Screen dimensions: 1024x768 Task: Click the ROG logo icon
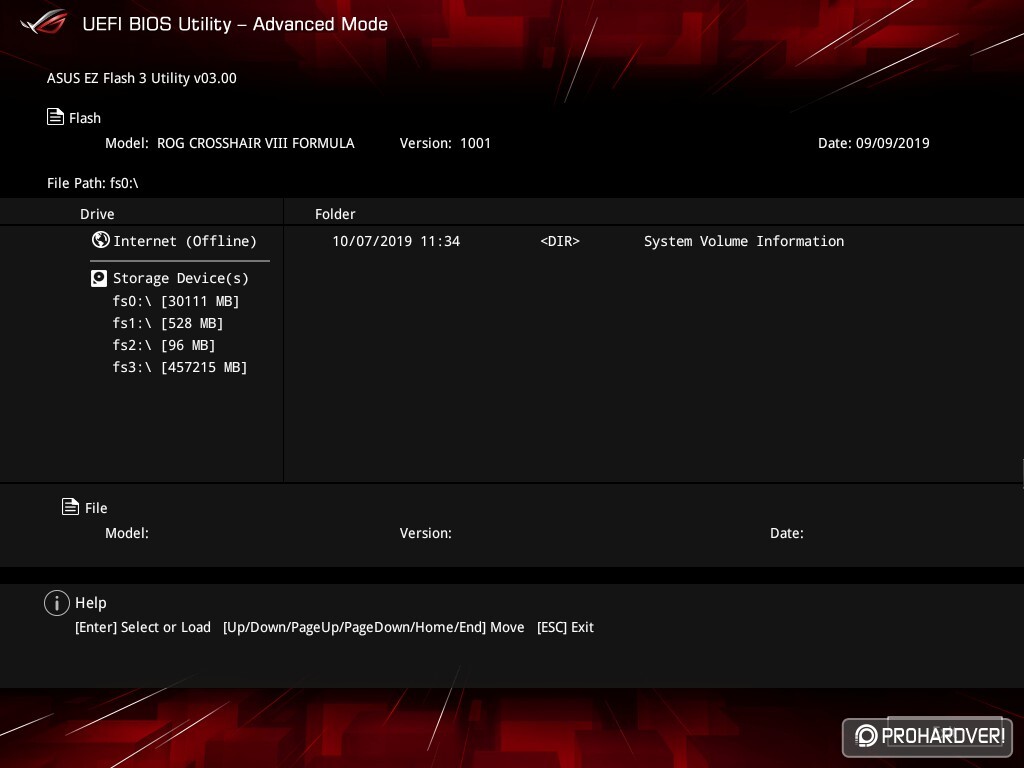pyautogui.click(x=44, y=23)
